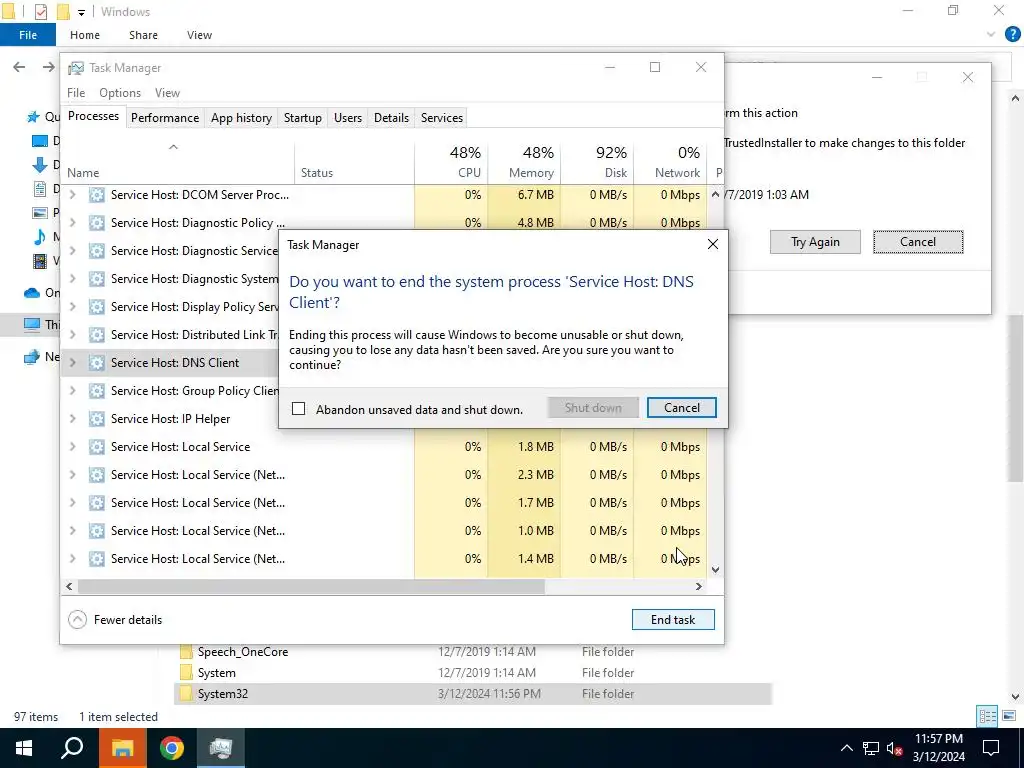Viewport: 1024px width, 768px height.
Task: Click Task Manager taskbar icon
Action: point(221,748)
